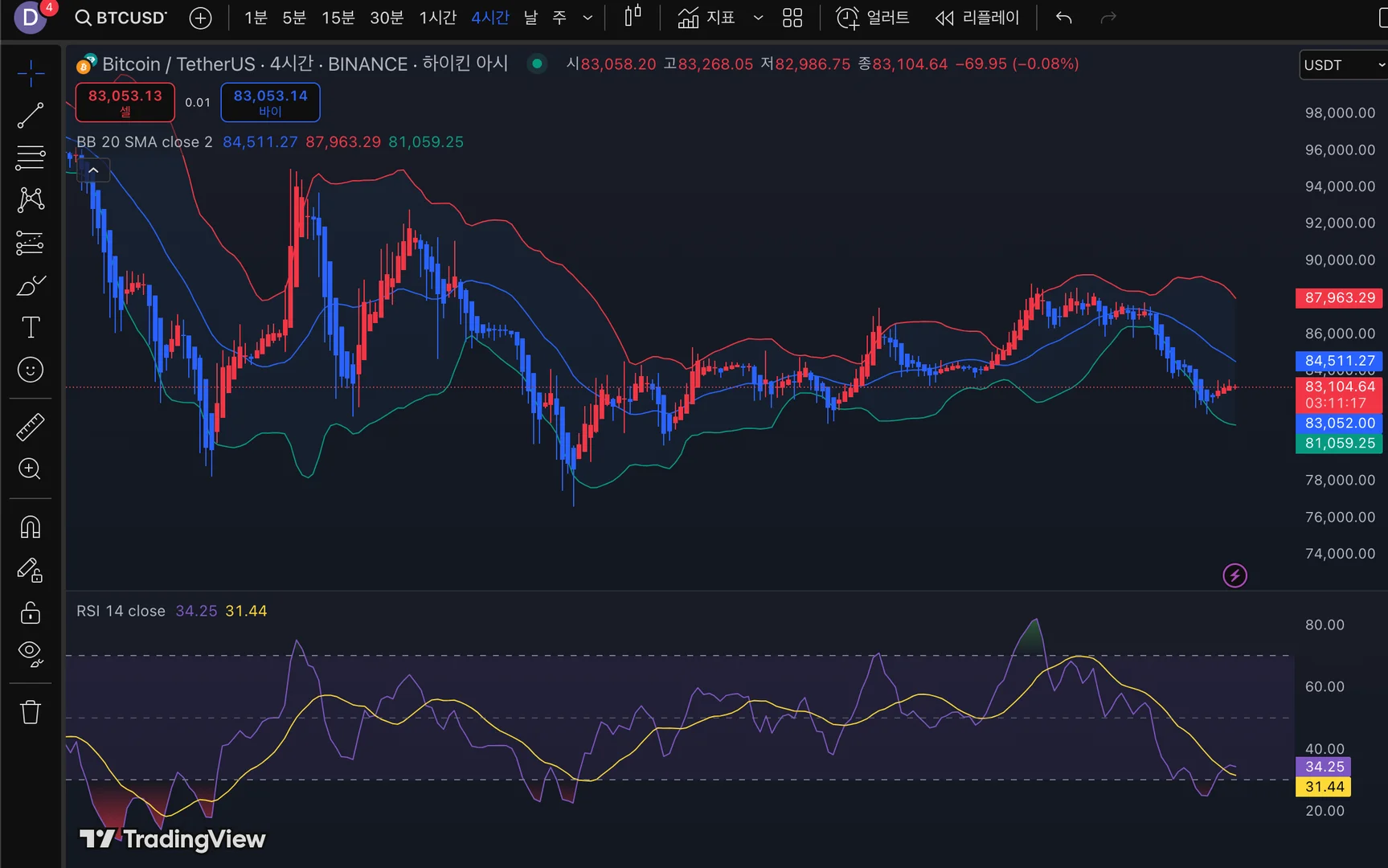1388x868 pixels.
Task: Expand the timeframe interval dropdown chevron
Action: pos(588,18)
